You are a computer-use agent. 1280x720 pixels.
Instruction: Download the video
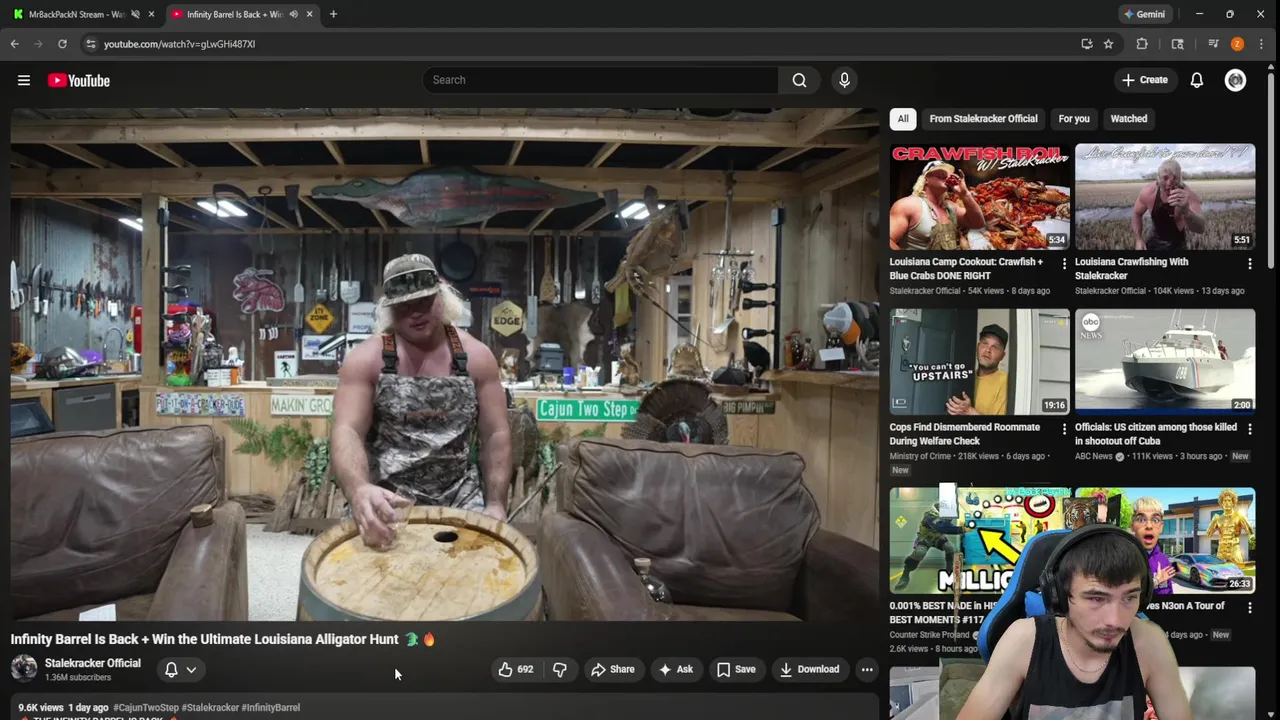[809, 669]
